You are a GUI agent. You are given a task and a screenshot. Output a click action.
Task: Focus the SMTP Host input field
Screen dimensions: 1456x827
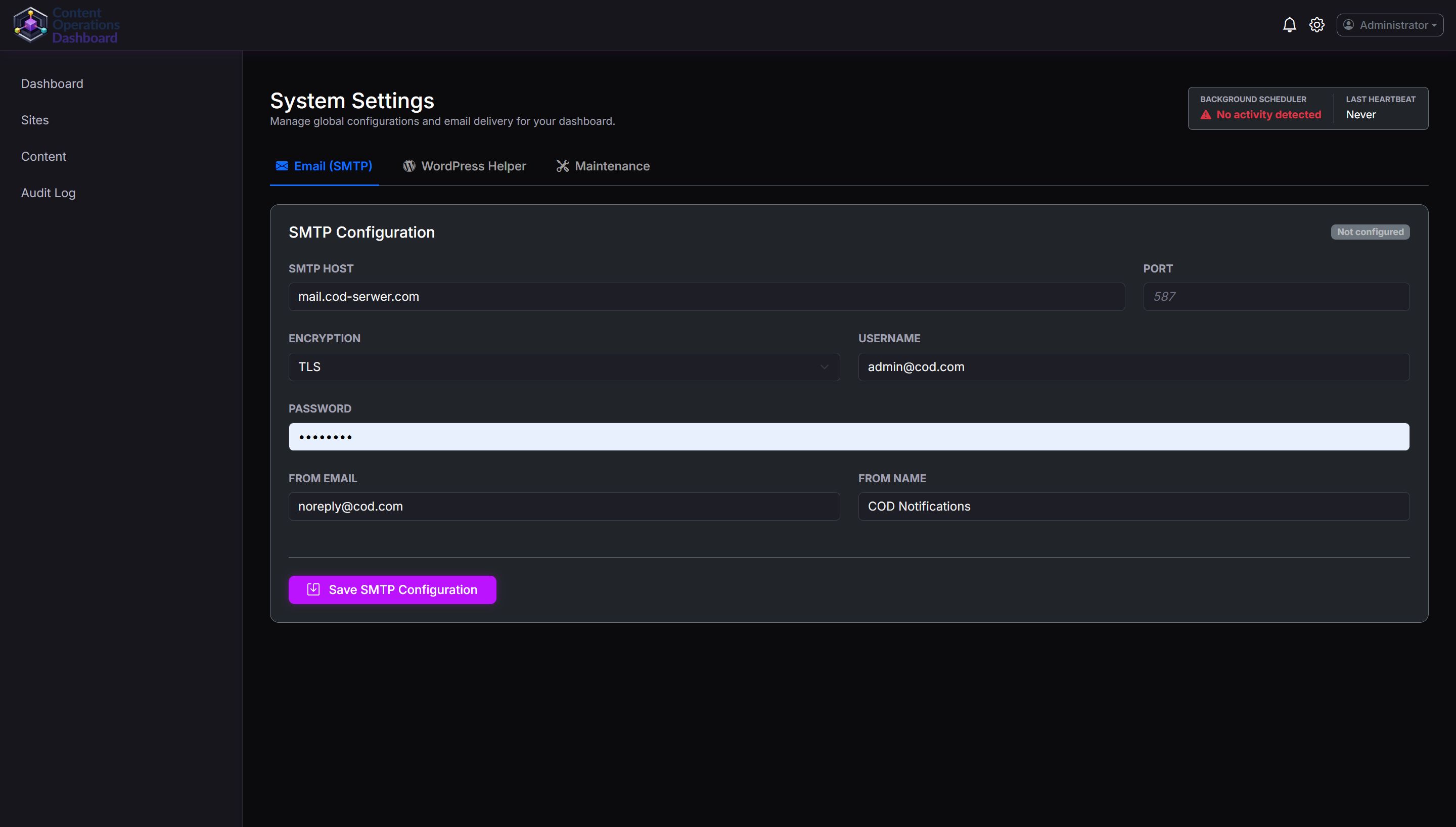tap(706, 297)
